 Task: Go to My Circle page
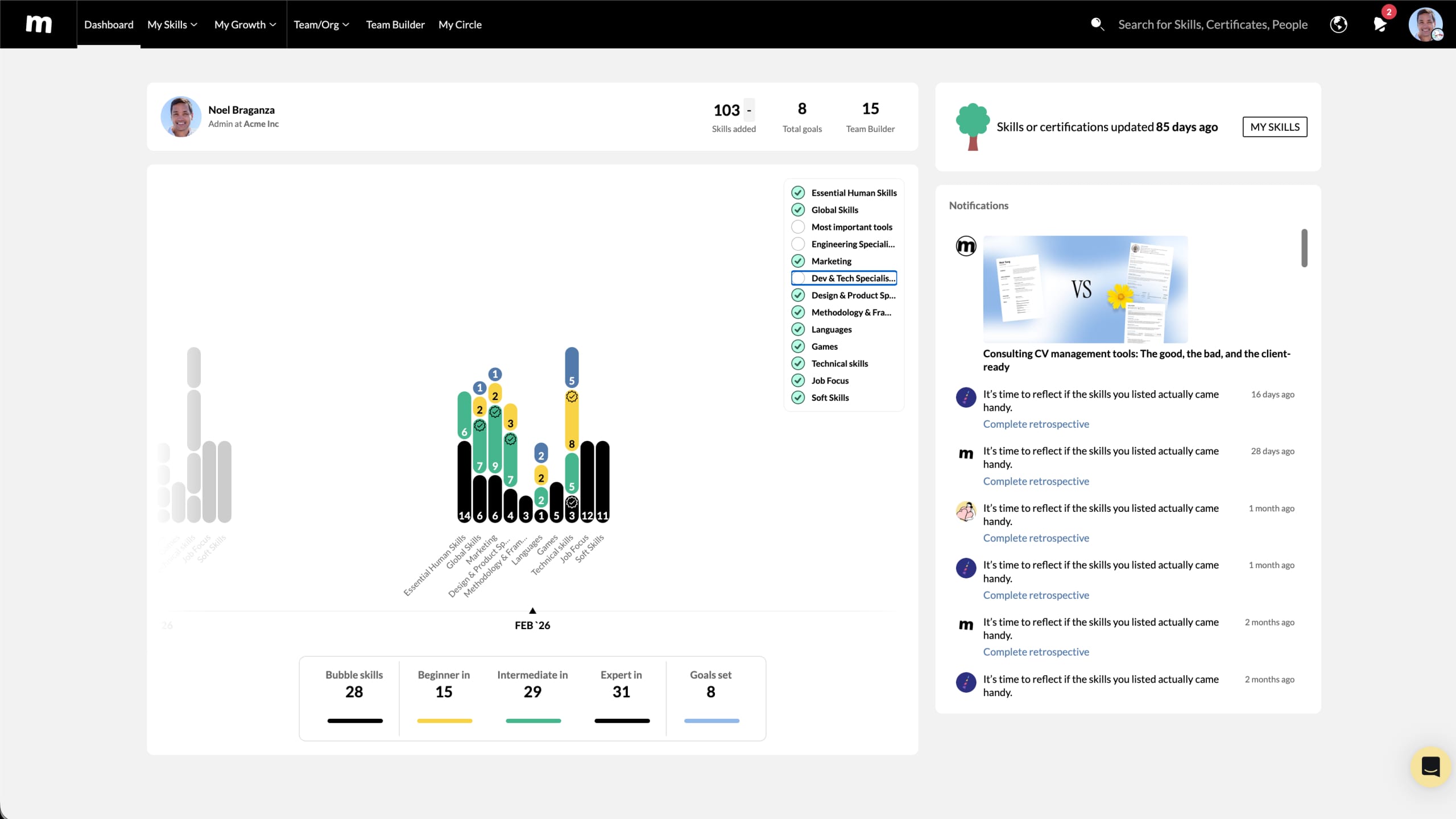coord(460,24)
